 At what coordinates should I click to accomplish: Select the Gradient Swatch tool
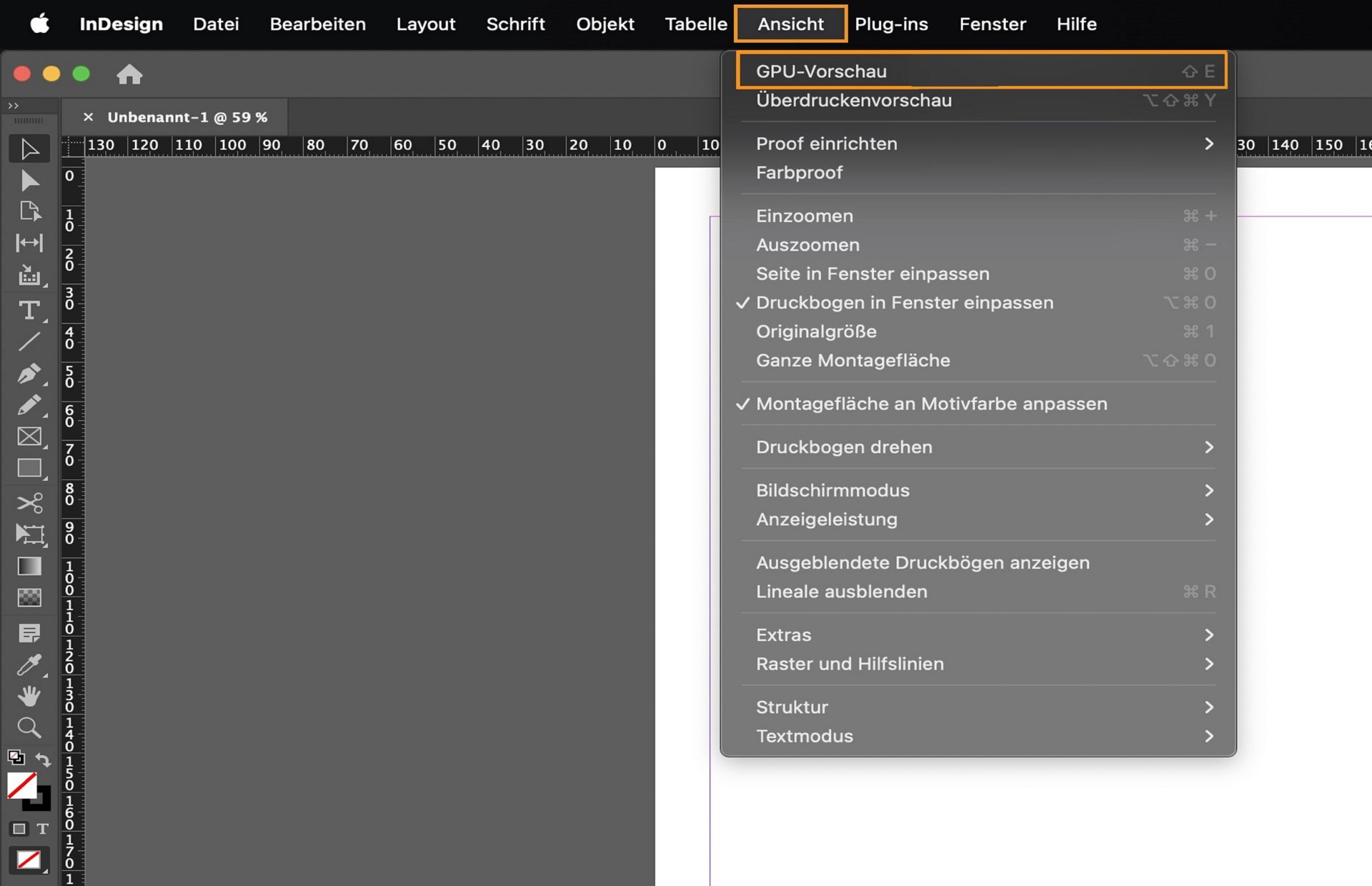(29, 566)
